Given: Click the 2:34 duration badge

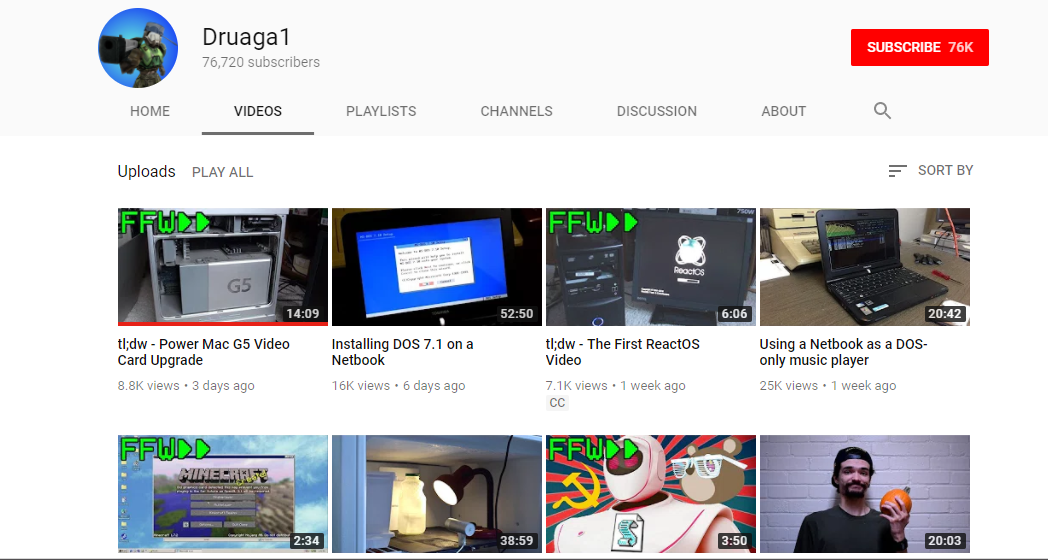Looking at the screenshot, I should (x=306, y=541).
